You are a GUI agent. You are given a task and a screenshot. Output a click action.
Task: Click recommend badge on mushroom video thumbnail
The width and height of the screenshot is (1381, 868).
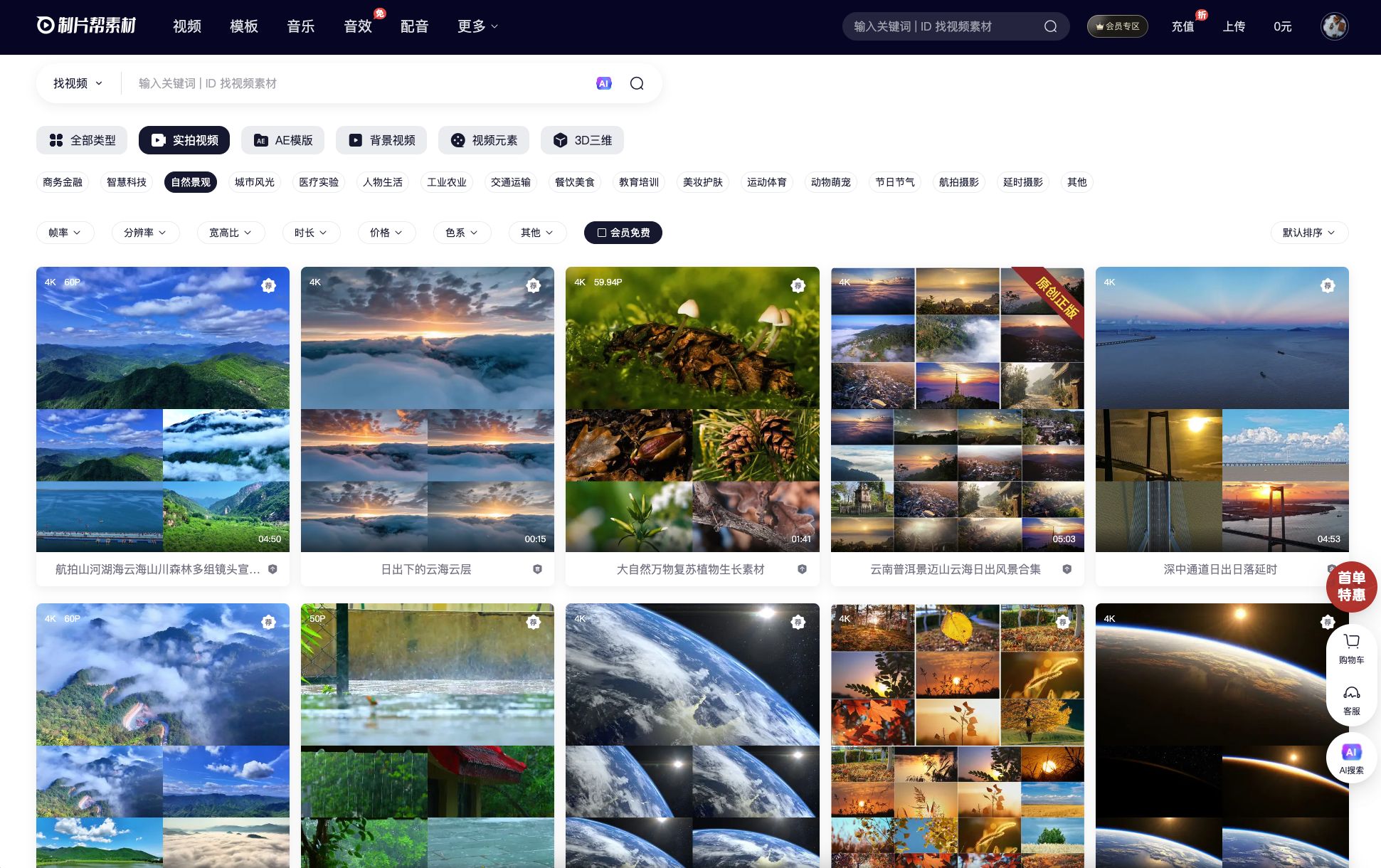(798, 285)
